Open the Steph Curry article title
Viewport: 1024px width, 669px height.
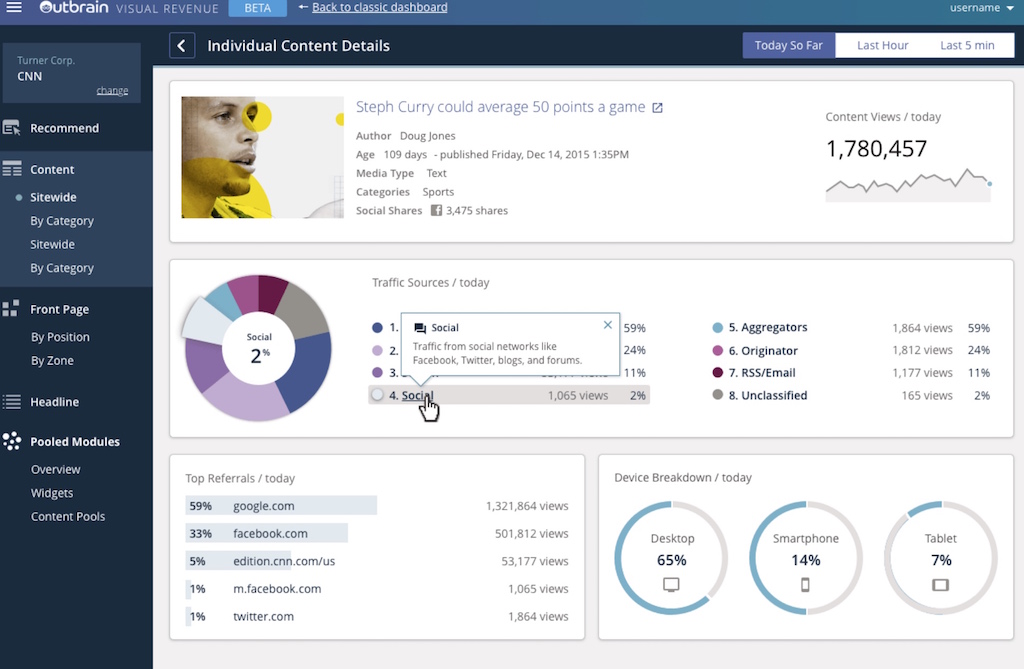(500, 106)
